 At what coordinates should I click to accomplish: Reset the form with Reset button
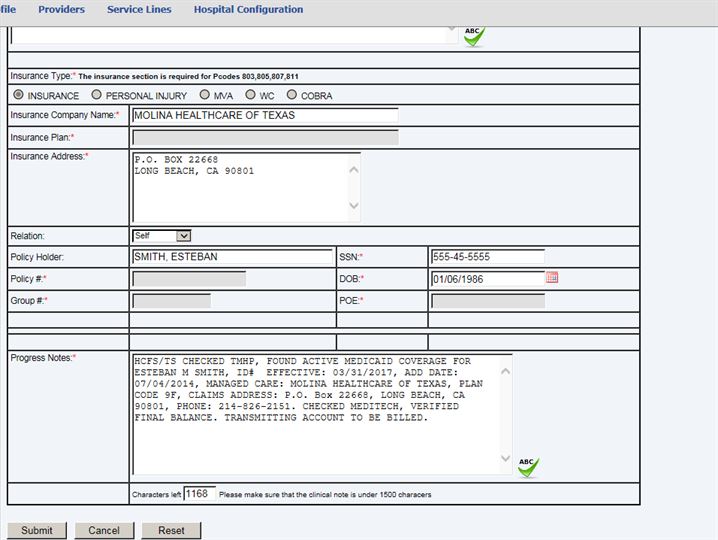pos(171,530)
